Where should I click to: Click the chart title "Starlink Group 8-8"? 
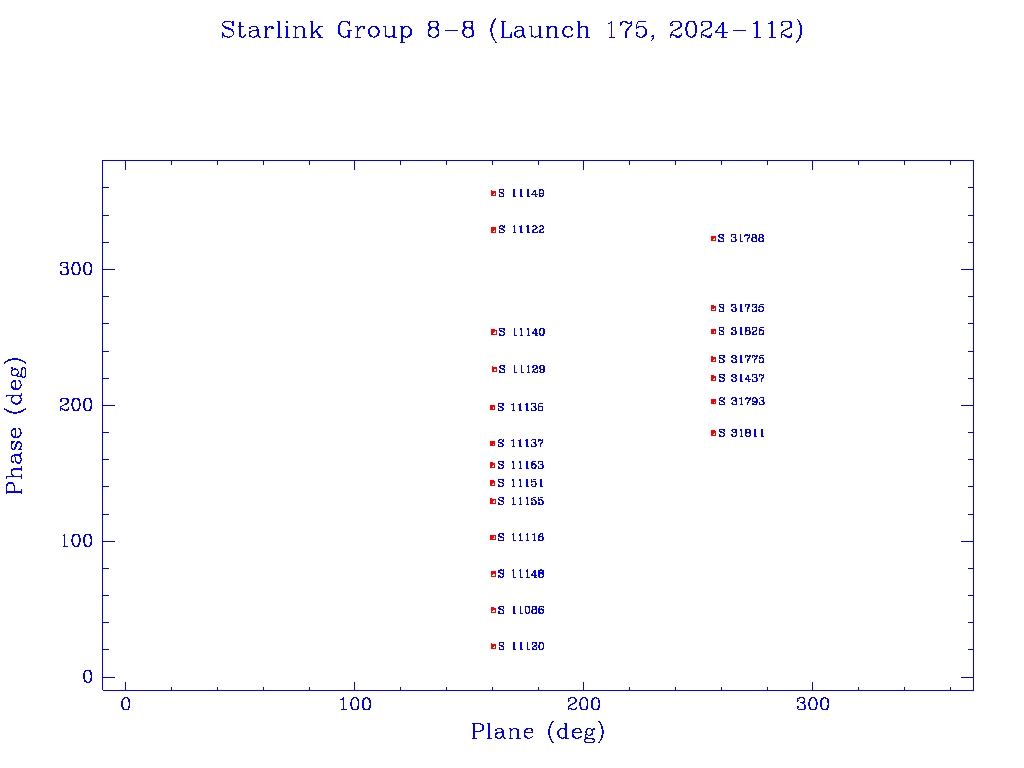(x=347, y=31)
